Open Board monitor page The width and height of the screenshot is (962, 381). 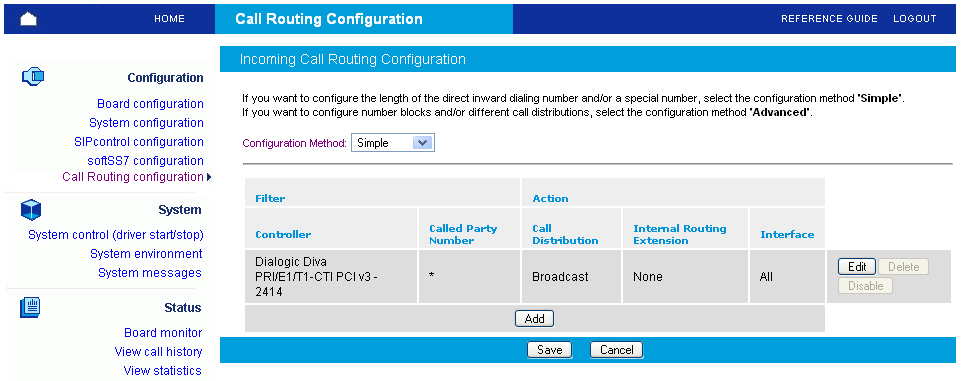163,333
